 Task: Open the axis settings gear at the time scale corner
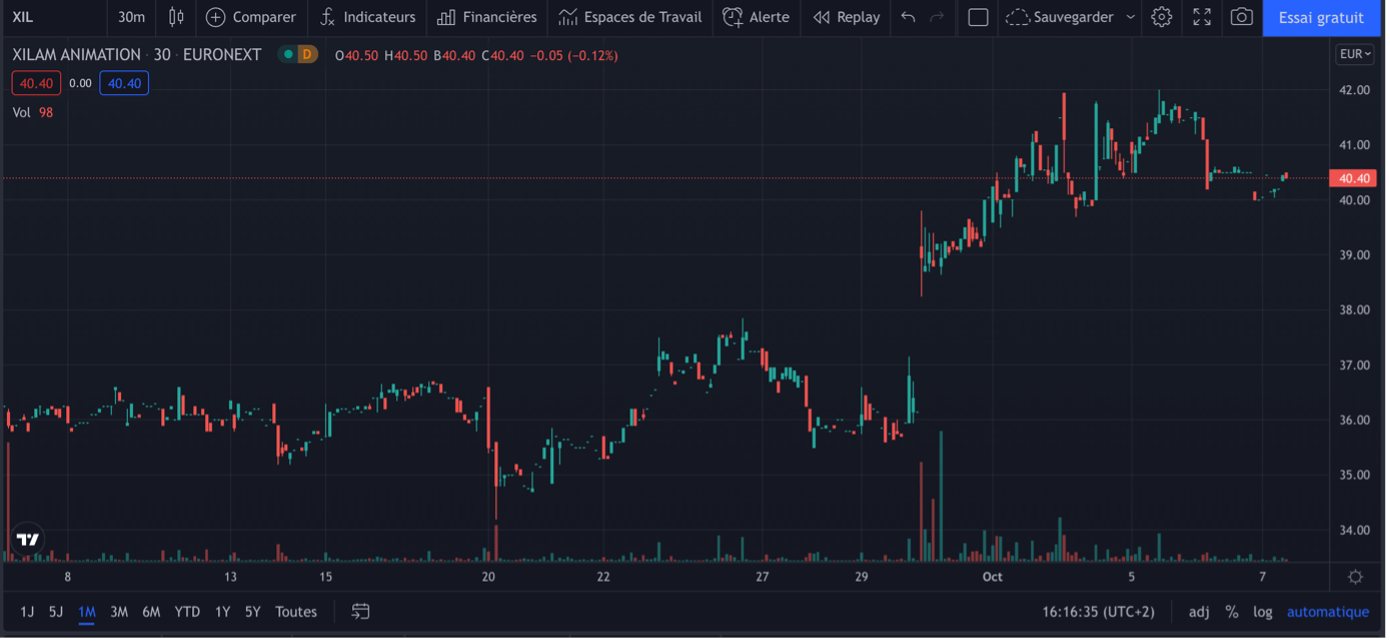[x=1356, y=577]
